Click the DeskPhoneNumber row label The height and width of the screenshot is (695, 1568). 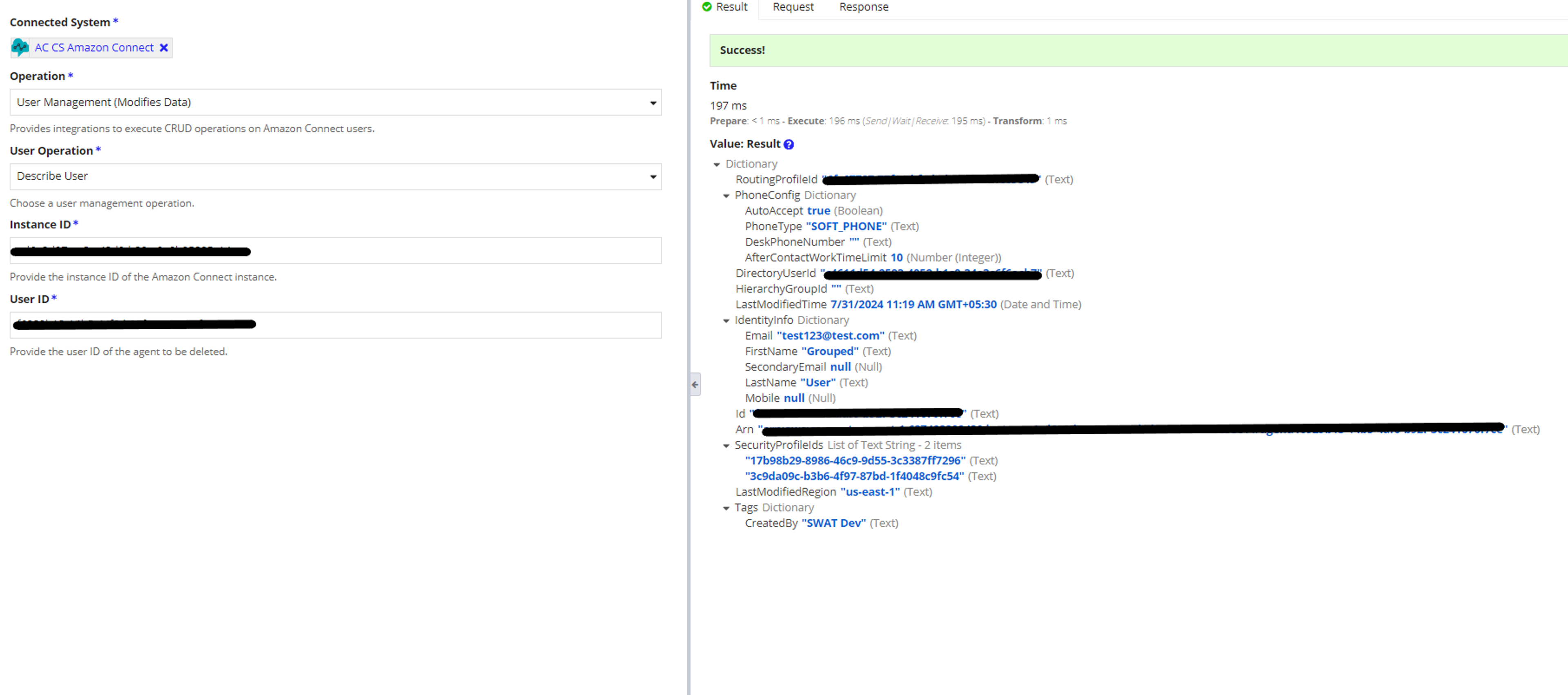point(794,242)
